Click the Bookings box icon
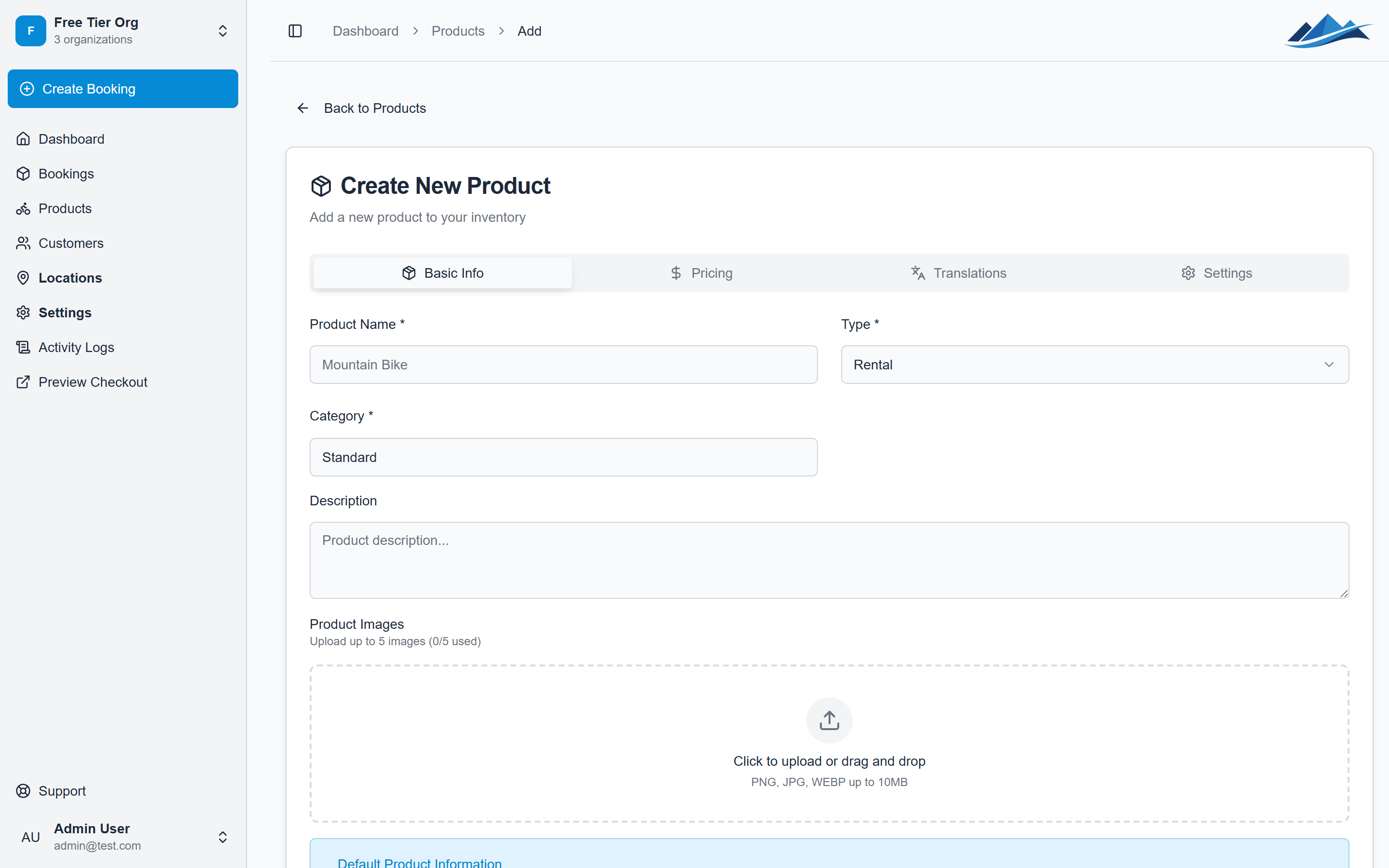The height and width of the screenshot is (868, 1389). 23,174
